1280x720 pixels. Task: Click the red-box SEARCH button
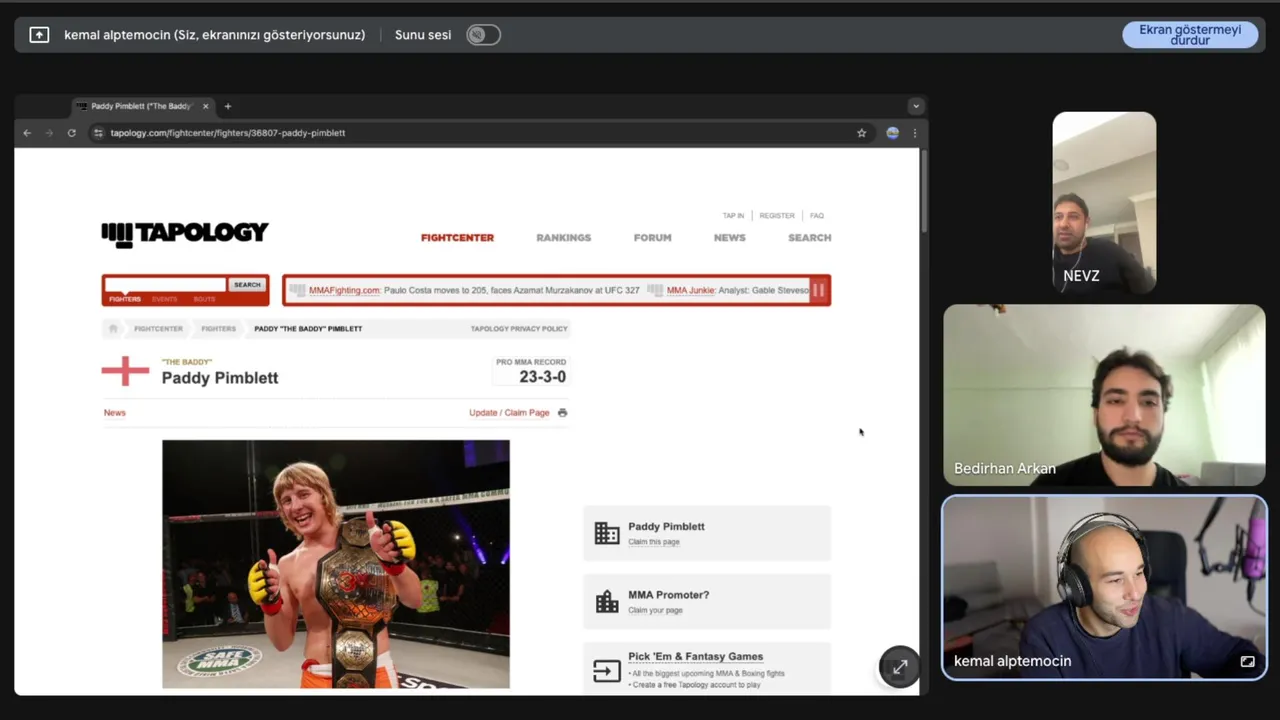click(247, 285)
